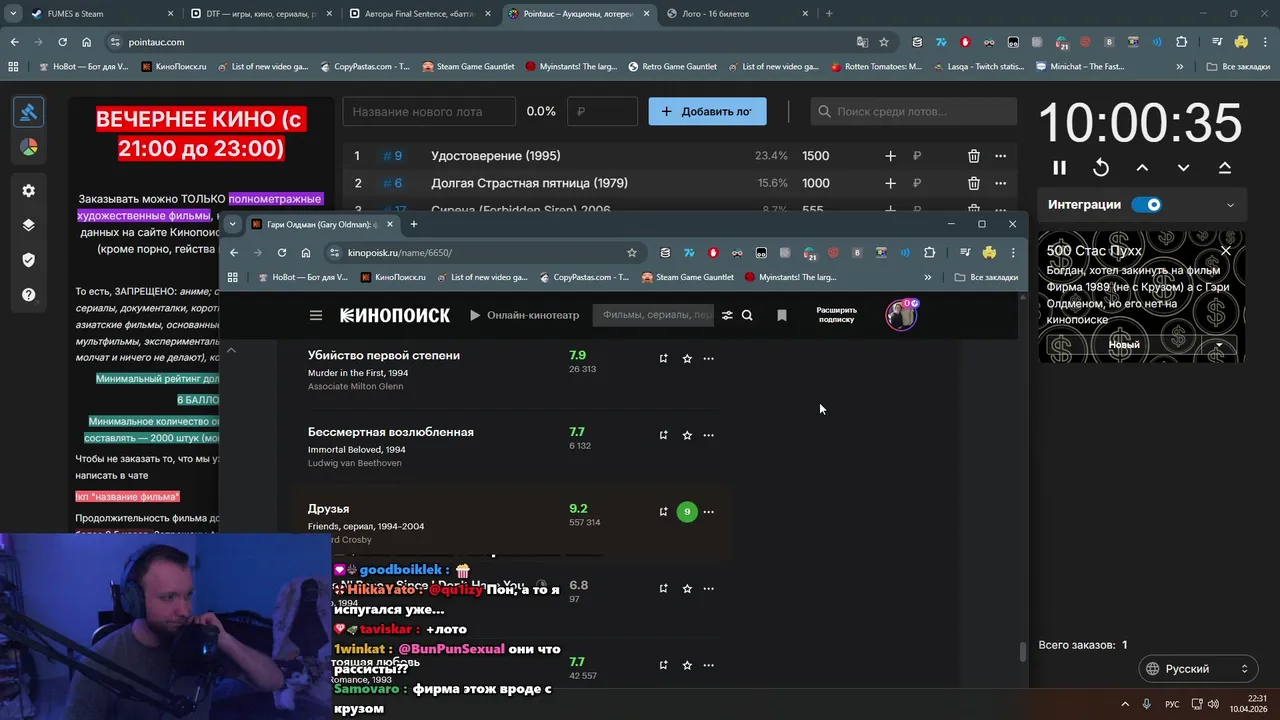This screenshot has width=1280, height=720.
Task: Reload the Kinopoisk page
Action: tap(282, 253)
